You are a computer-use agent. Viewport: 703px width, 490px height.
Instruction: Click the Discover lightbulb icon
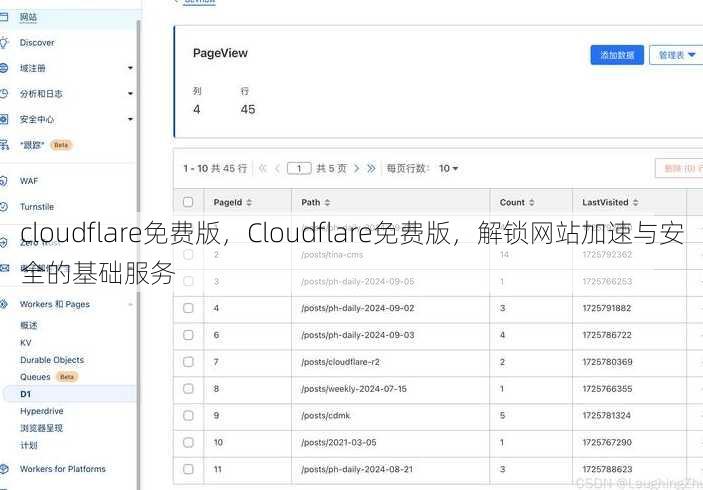4,43
